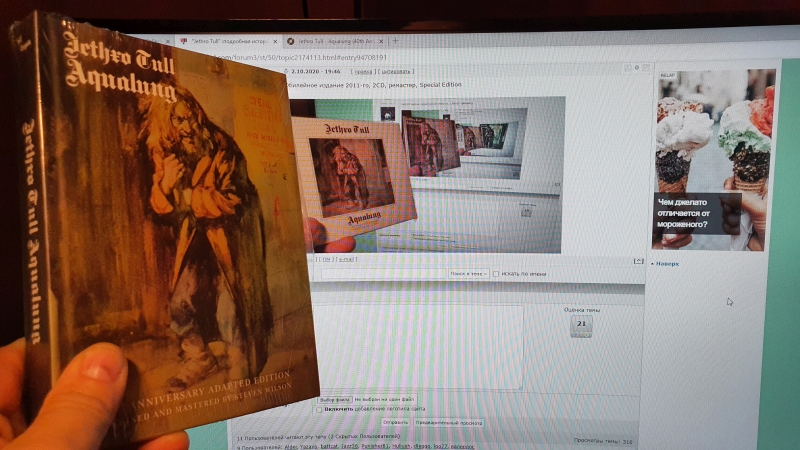This screenshot has height=450, width=800.
Task: Open a new browser tab with plus
Action: (x=395, y=41)
